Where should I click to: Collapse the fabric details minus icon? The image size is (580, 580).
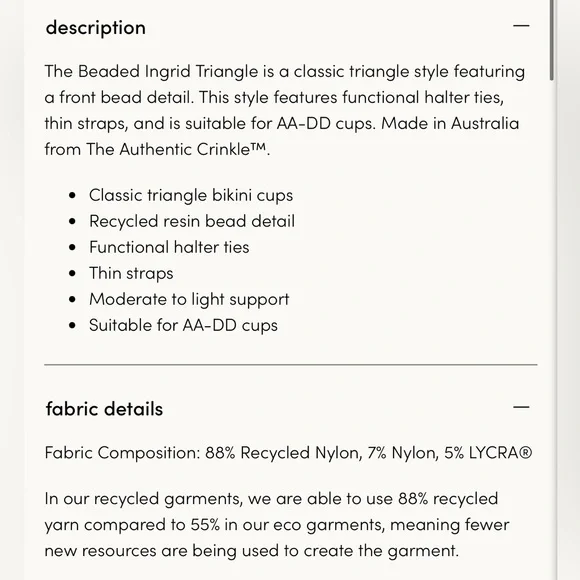coord(521,407)
